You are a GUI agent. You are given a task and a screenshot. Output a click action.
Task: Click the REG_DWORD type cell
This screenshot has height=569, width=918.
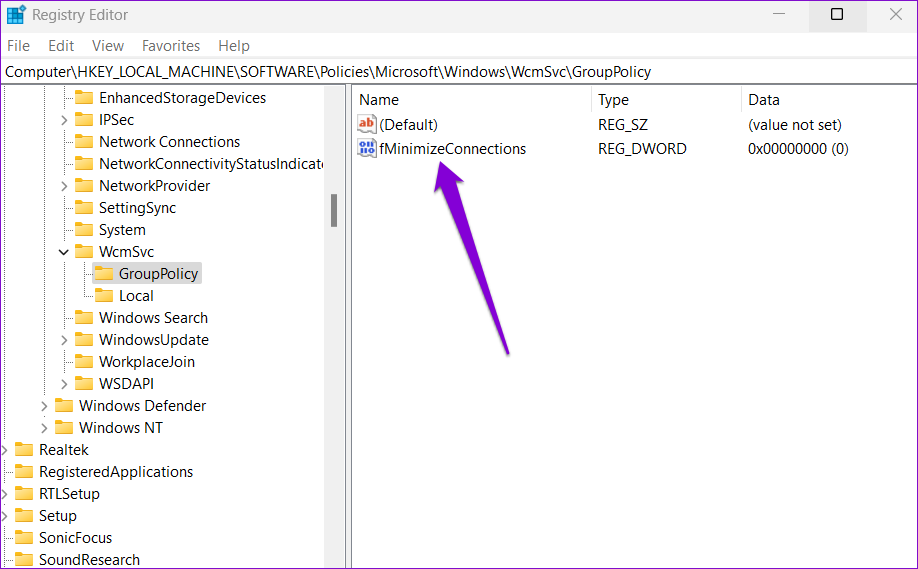click(642, 149)
